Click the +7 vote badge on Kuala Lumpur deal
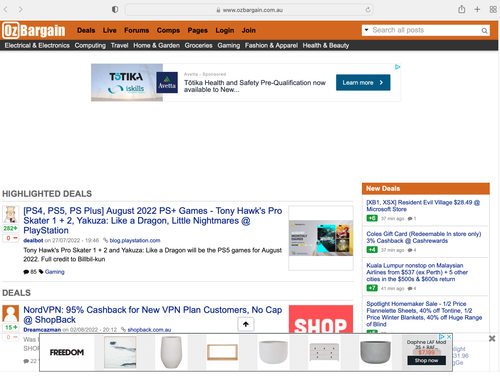500x379 pixels. coord(372,288)
